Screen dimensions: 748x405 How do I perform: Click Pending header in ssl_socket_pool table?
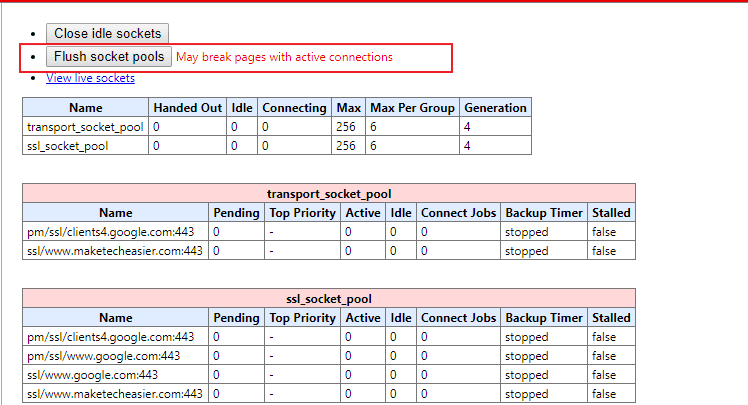(x=236, y=318)
